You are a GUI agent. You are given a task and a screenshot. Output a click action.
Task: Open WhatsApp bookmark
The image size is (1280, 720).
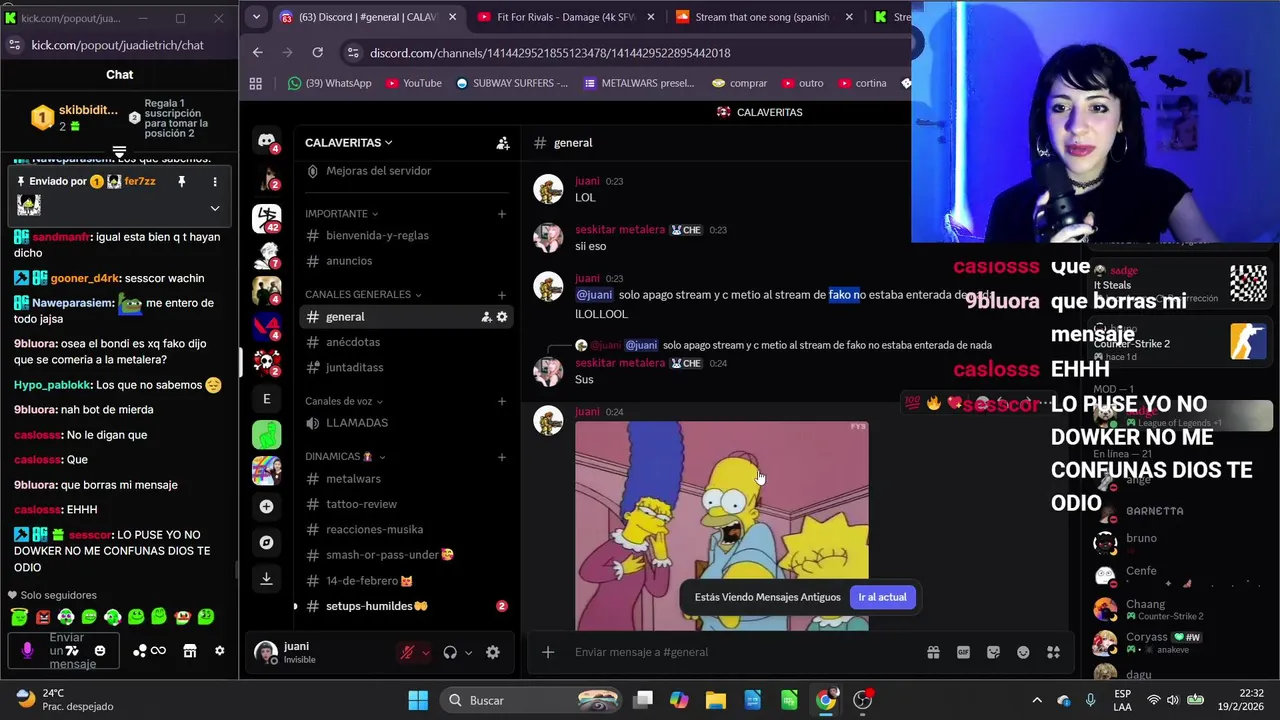coord(329,83)
